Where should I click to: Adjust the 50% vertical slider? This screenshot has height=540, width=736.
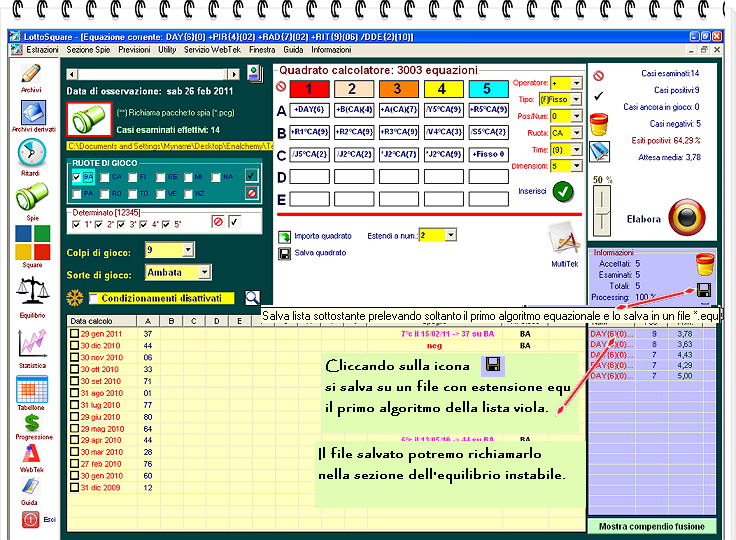[x=602, y=210]
